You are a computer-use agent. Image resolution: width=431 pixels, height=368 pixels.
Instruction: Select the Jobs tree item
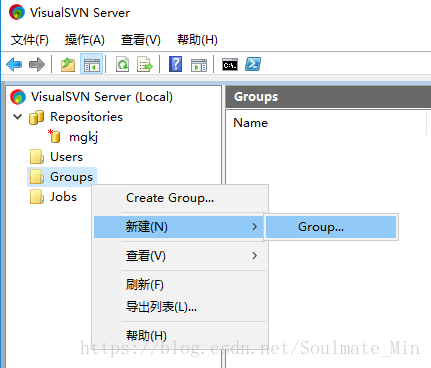coord(63,197)
